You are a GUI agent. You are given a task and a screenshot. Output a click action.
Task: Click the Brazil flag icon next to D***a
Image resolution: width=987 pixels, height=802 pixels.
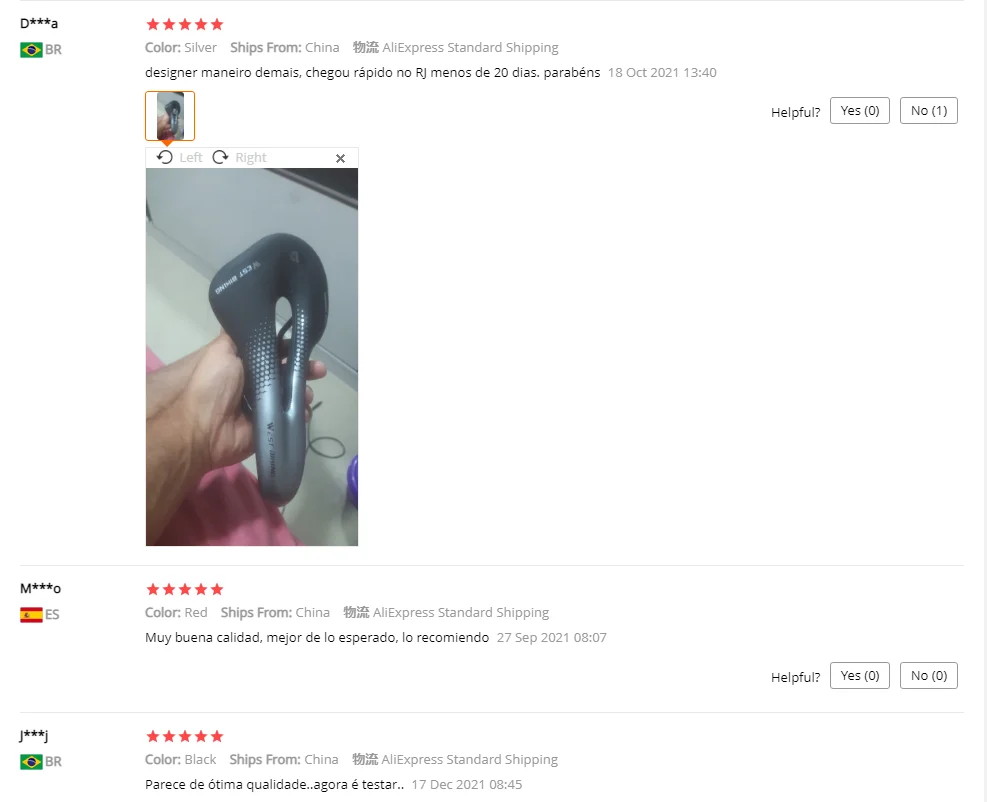pos(31,50)
